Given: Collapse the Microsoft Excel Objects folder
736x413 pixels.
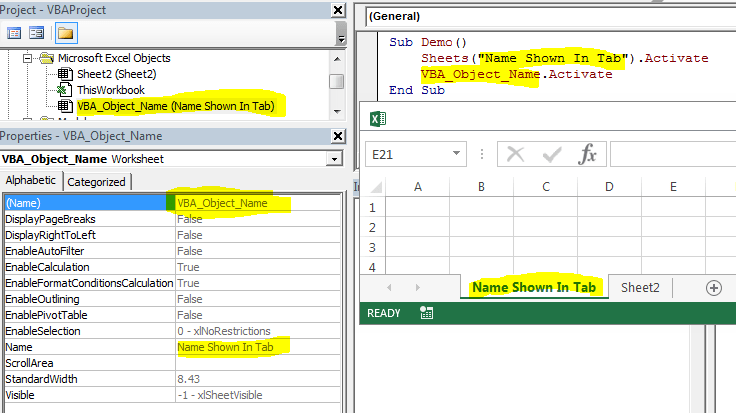Looking at the screenshot, I should 28,59.
